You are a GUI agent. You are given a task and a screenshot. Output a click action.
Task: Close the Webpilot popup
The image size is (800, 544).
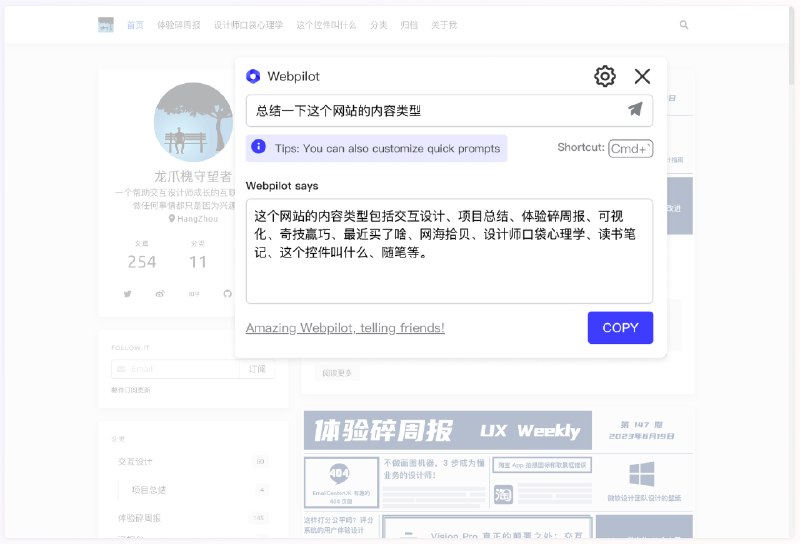tap(642, 76)
